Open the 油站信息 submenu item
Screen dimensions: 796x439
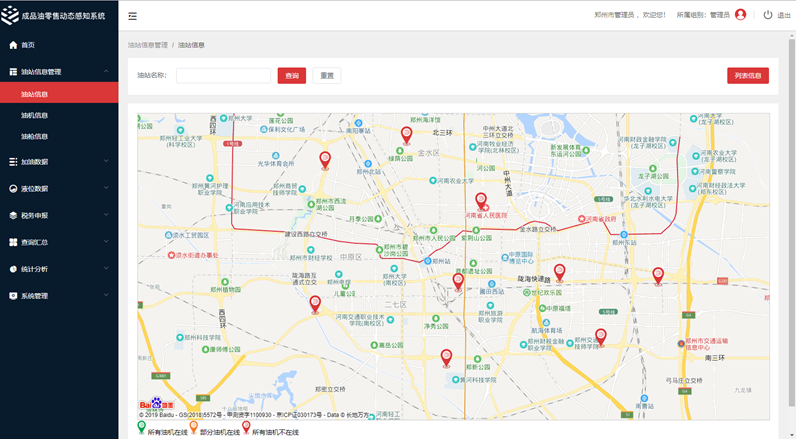(59, 94)
